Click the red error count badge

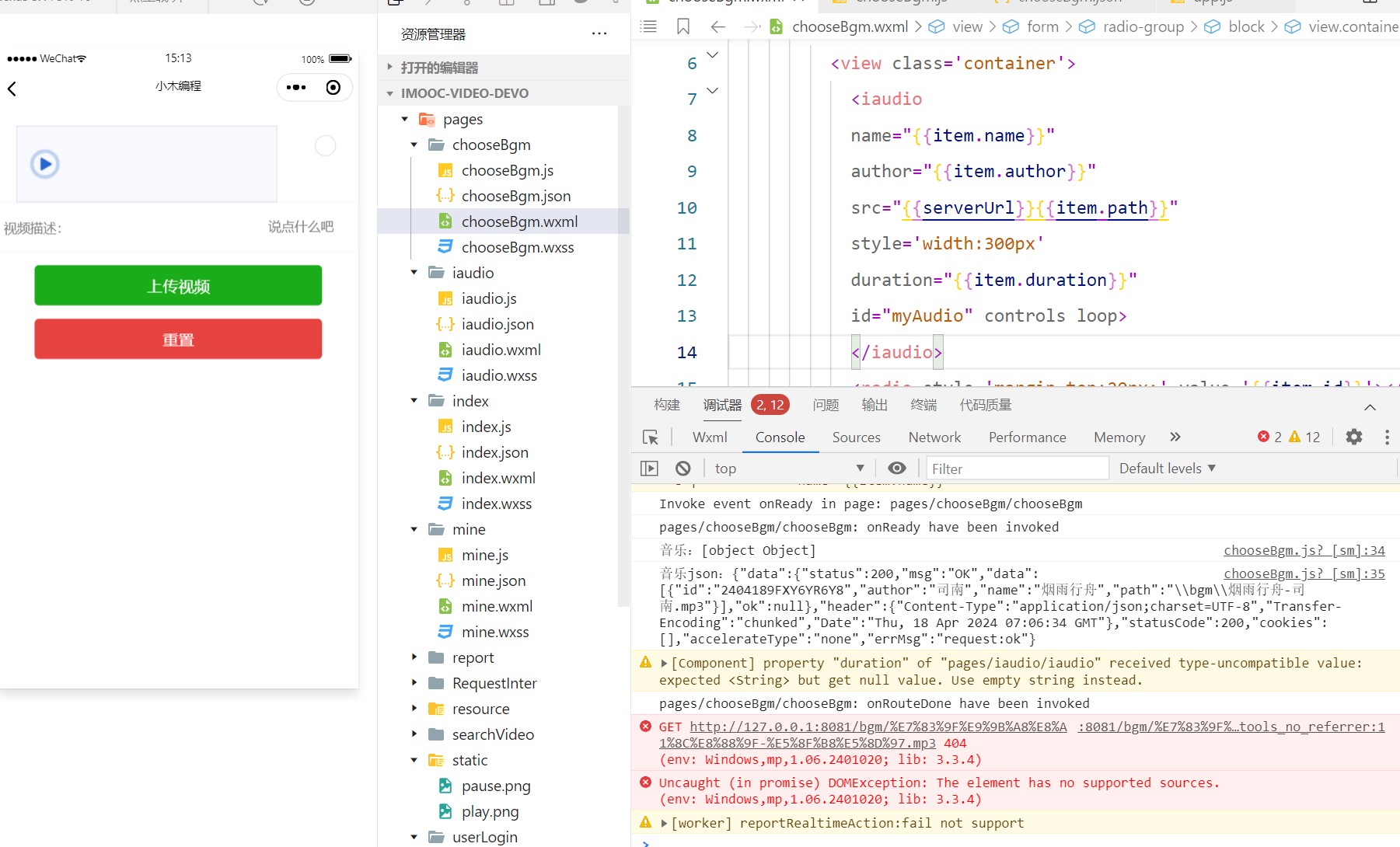[1269, 437]
